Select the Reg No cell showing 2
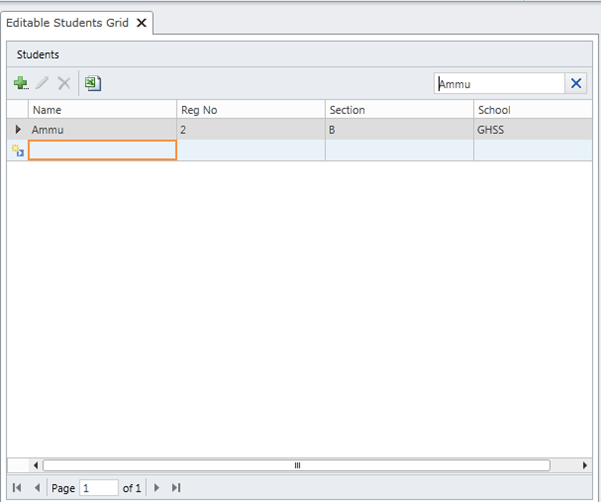This screenshot has height=502, width=601. point(251,130)
